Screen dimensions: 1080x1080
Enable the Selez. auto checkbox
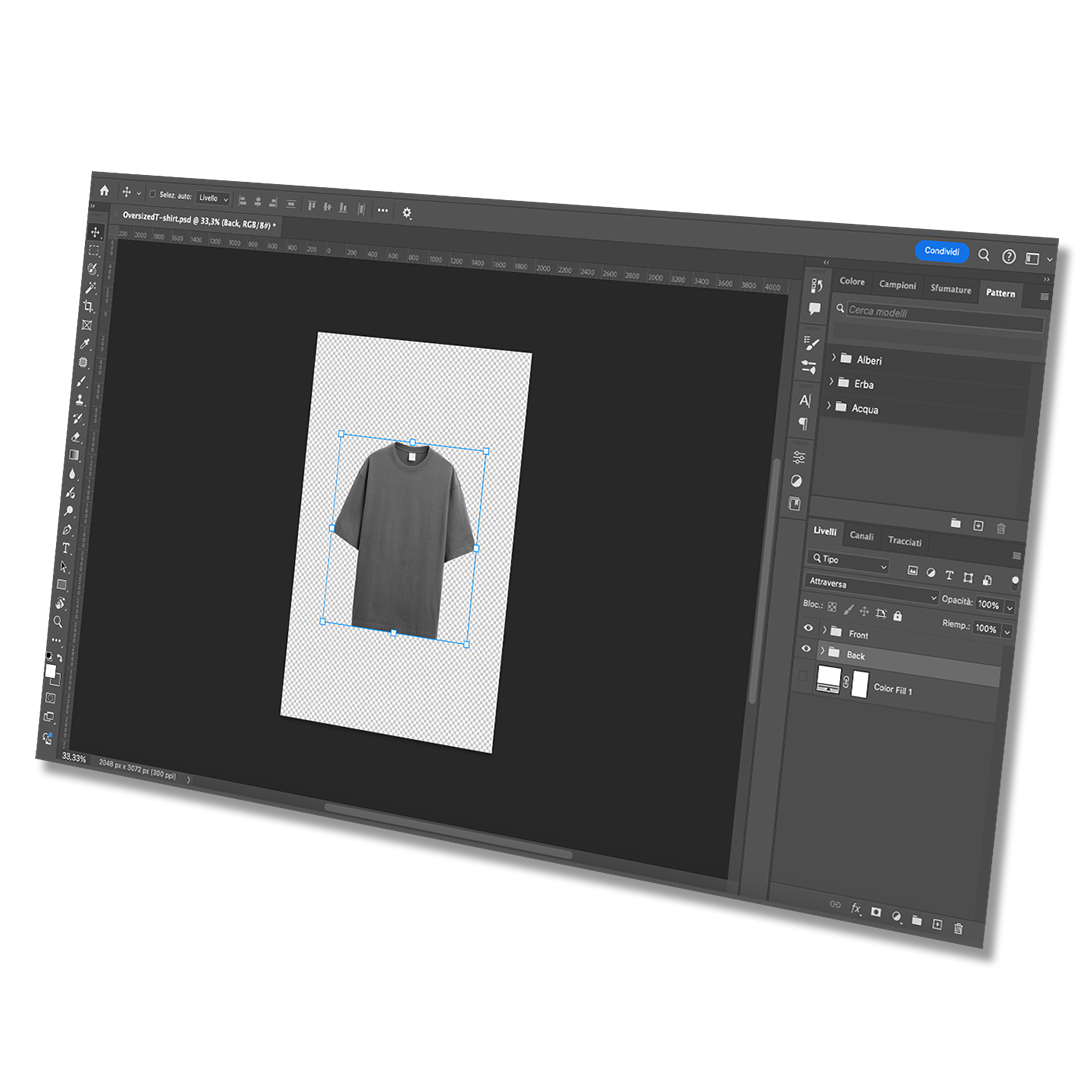tap(152, 194)
